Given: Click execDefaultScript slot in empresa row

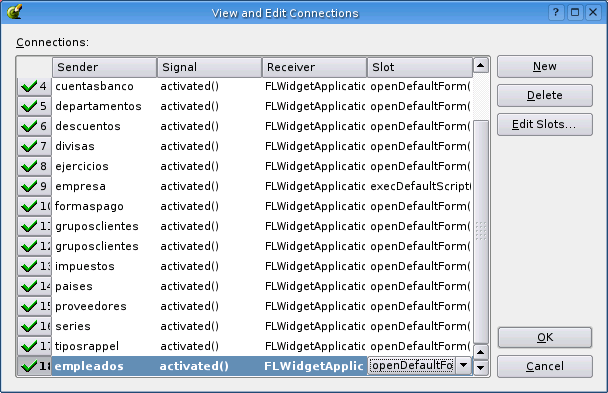Looking at the screenshot, I should tap(420, 186).
